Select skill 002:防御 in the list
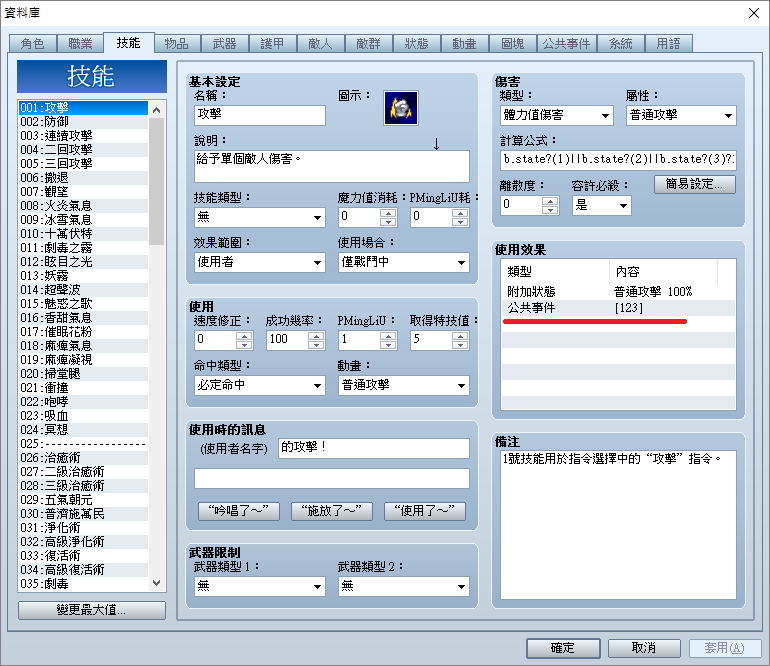Image resolution: width=770 pixels, height=666 pixels. 83,122
